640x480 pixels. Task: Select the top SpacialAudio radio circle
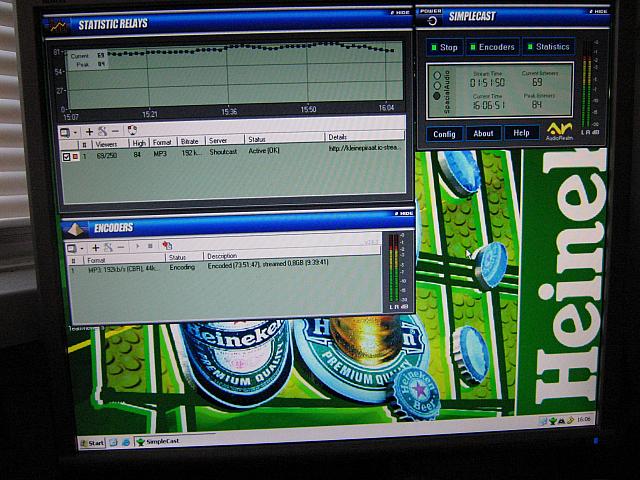[x=437, y=76]
